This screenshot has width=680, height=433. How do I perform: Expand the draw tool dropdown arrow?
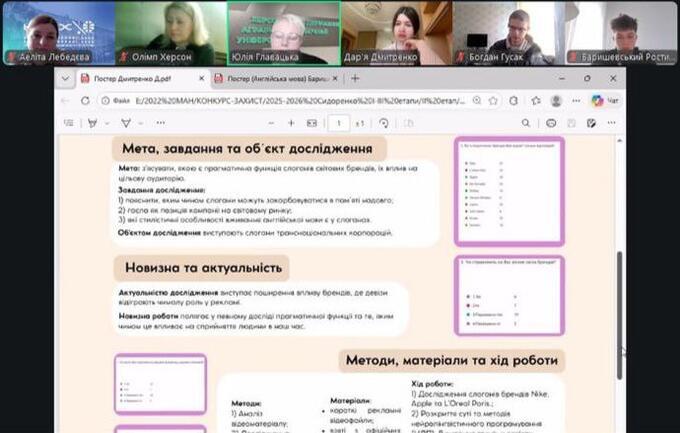(x=140, y=123)
